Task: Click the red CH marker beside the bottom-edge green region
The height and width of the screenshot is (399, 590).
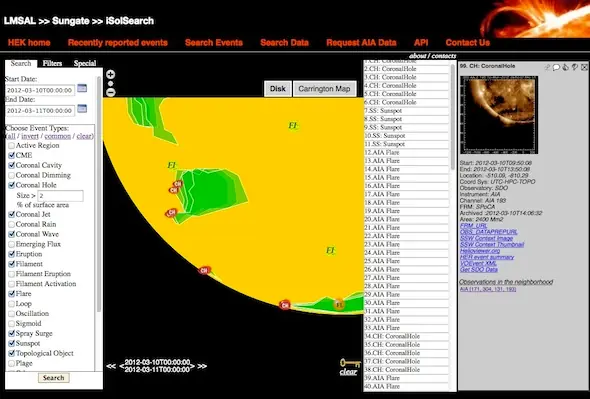Action: [x=285, y=305]
